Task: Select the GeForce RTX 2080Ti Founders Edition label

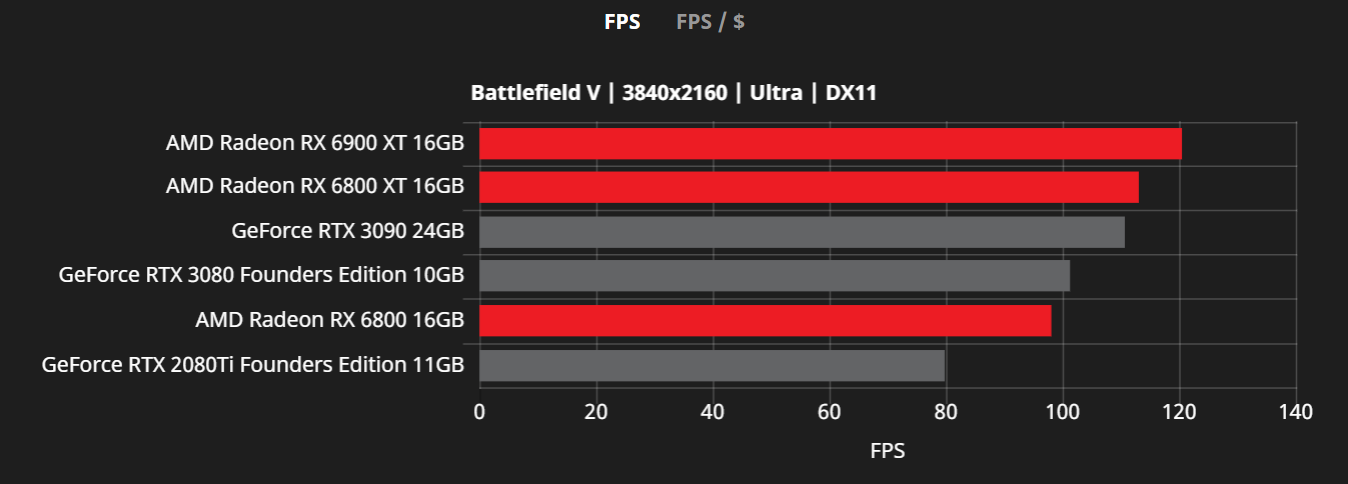Action: 253,366
